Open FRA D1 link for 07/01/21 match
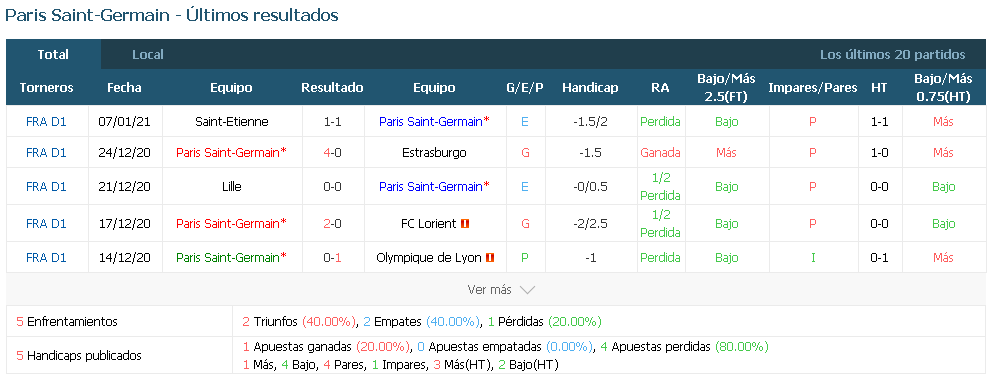This screenshot has height=385, width=993. pyautogui.click(x=46, y=122)
